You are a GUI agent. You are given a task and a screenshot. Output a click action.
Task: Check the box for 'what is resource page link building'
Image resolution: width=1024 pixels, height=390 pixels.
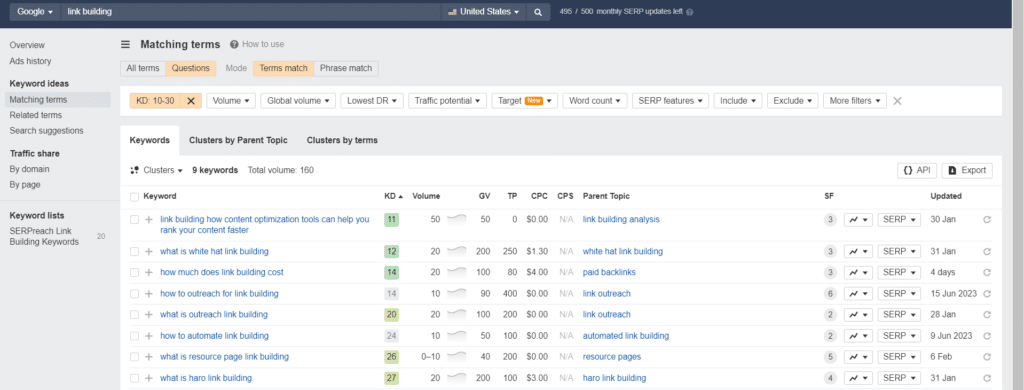coord(135,357)
